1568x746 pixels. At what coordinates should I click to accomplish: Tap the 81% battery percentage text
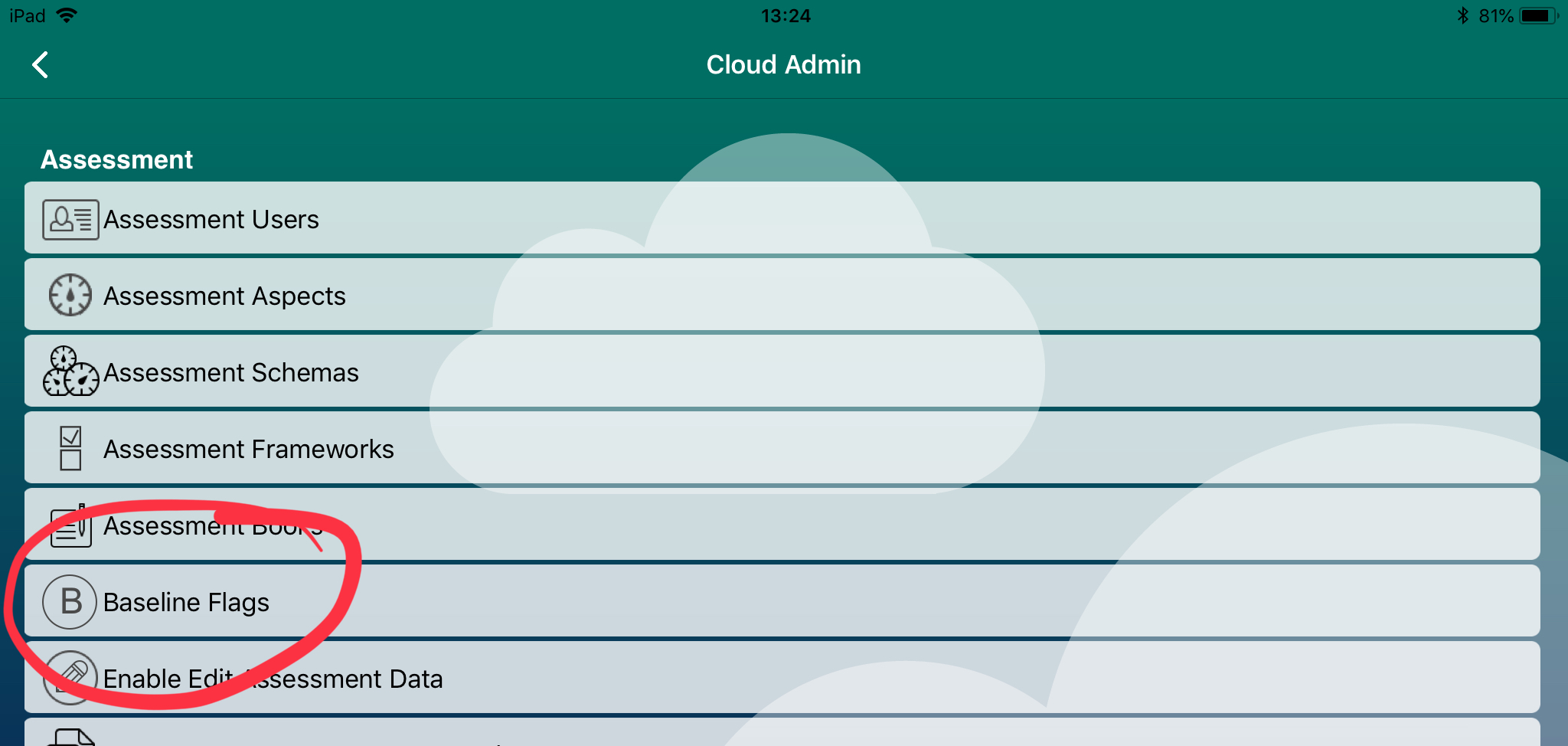coord(1496,15)
